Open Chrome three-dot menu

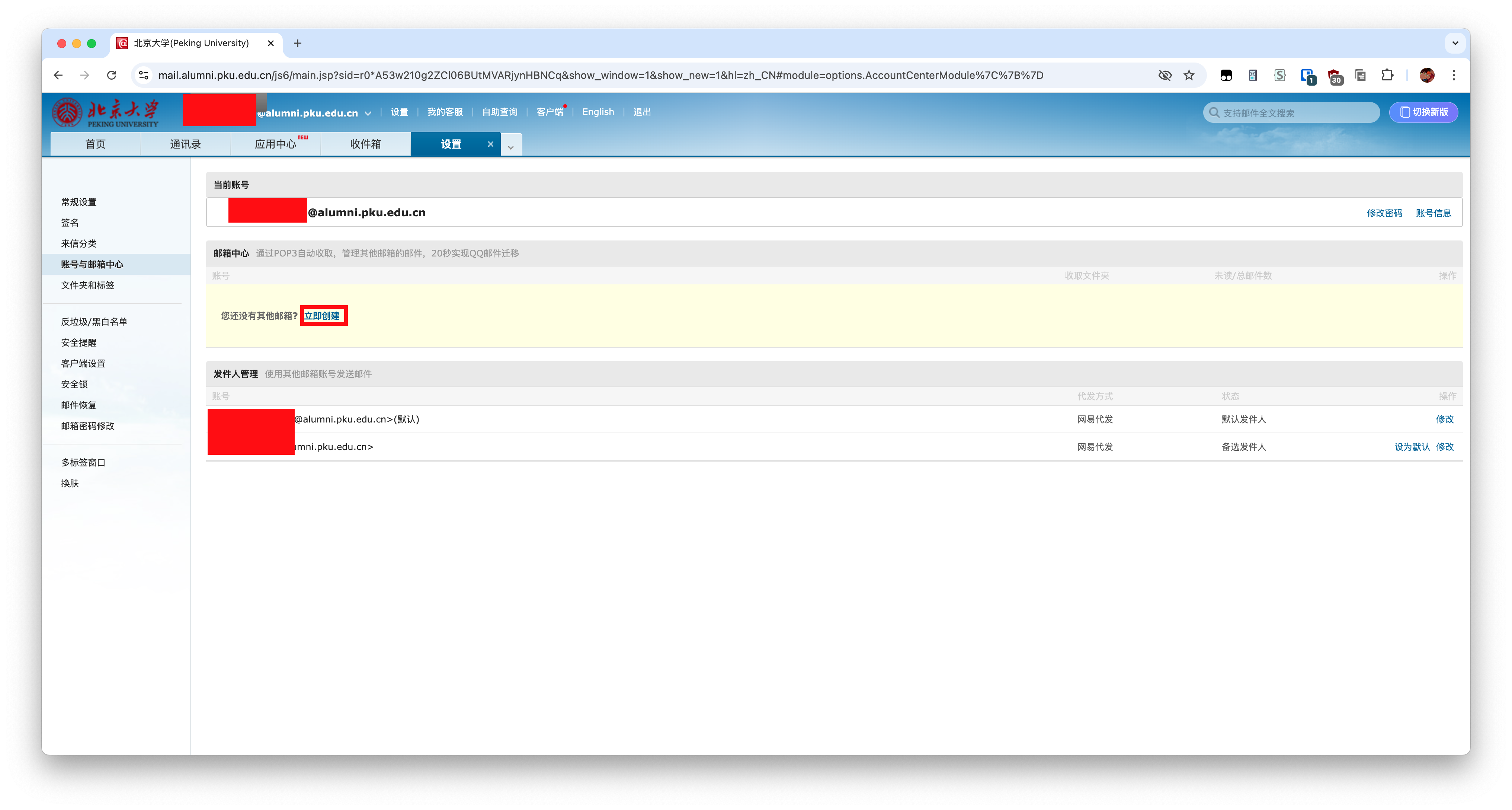[1453, 75]
